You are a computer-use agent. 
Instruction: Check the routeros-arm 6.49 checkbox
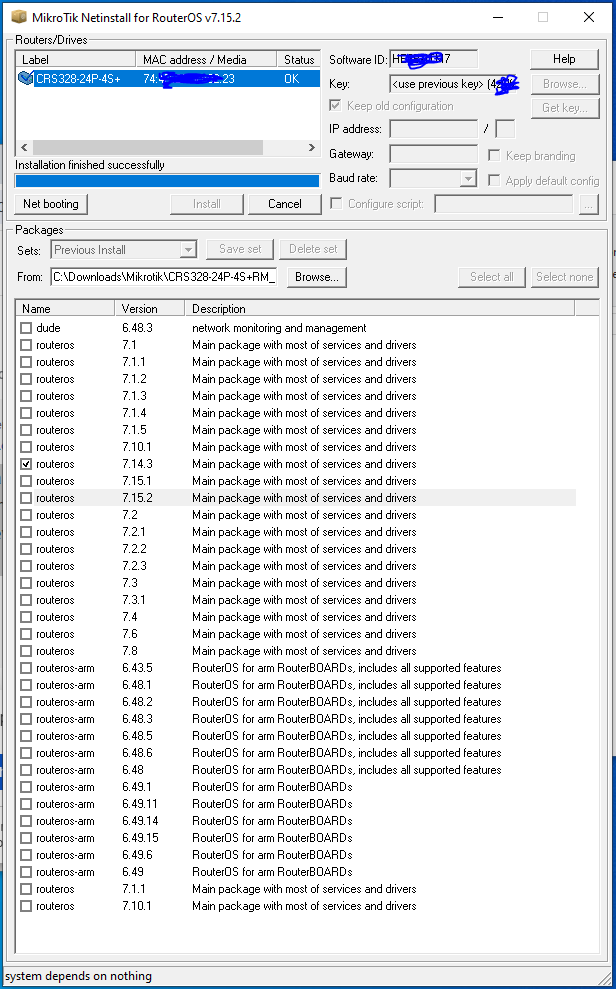25,872
